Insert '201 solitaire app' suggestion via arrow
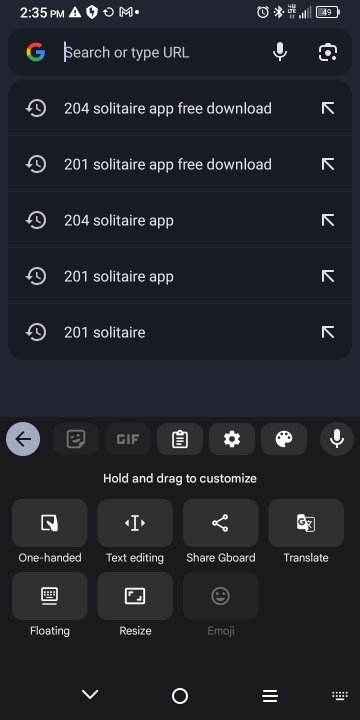The width and height of the screenshot is (360, 720). click(x=328, y=276)
